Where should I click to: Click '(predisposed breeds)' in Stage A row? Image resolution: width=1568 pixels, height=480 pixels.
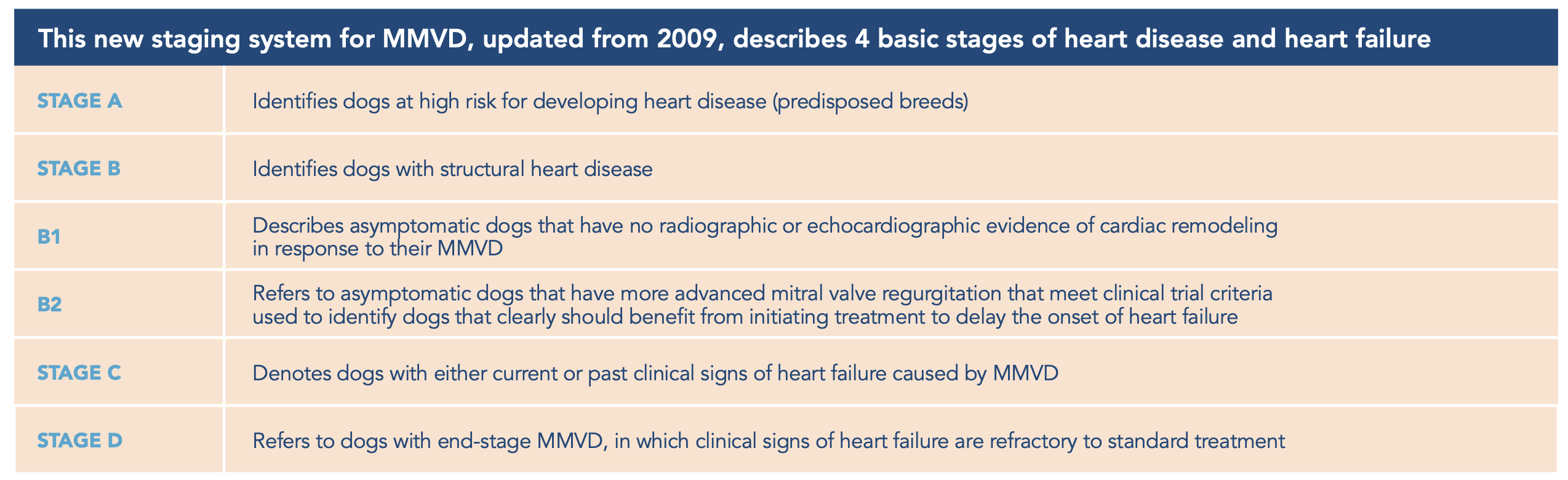870,102
